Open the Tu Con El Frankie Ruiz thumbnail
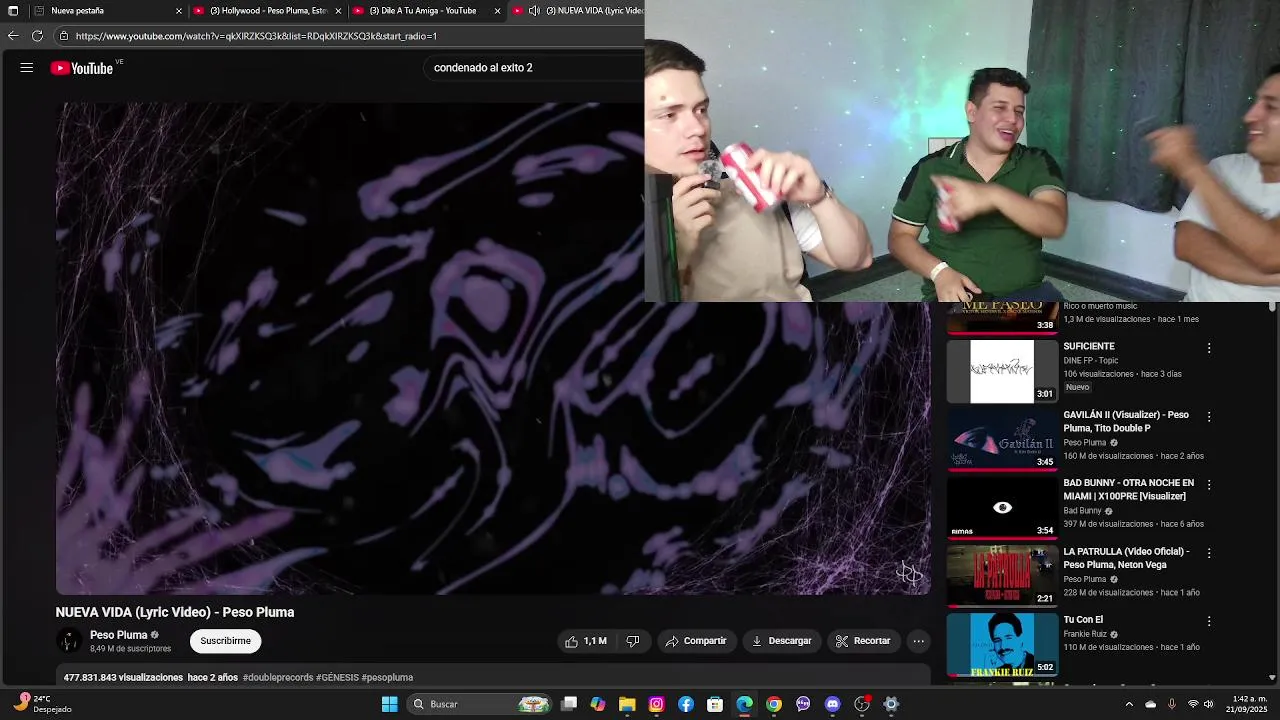 pyautogui.click(x=1002, y=644)
